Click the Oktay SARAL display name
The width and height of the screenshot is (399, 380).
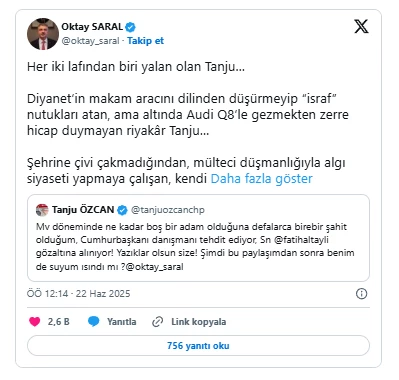(x=92, y=27)
